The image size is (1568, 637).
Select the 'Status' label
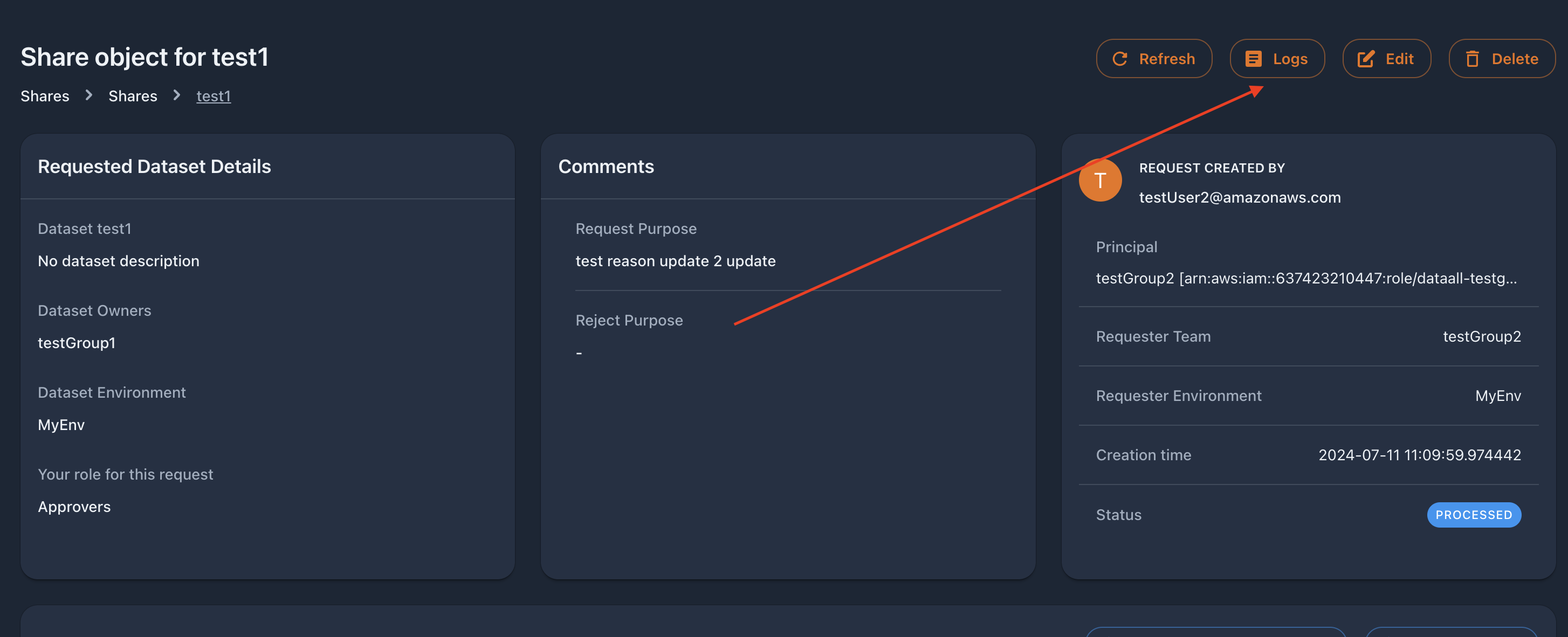(1119, 515)
